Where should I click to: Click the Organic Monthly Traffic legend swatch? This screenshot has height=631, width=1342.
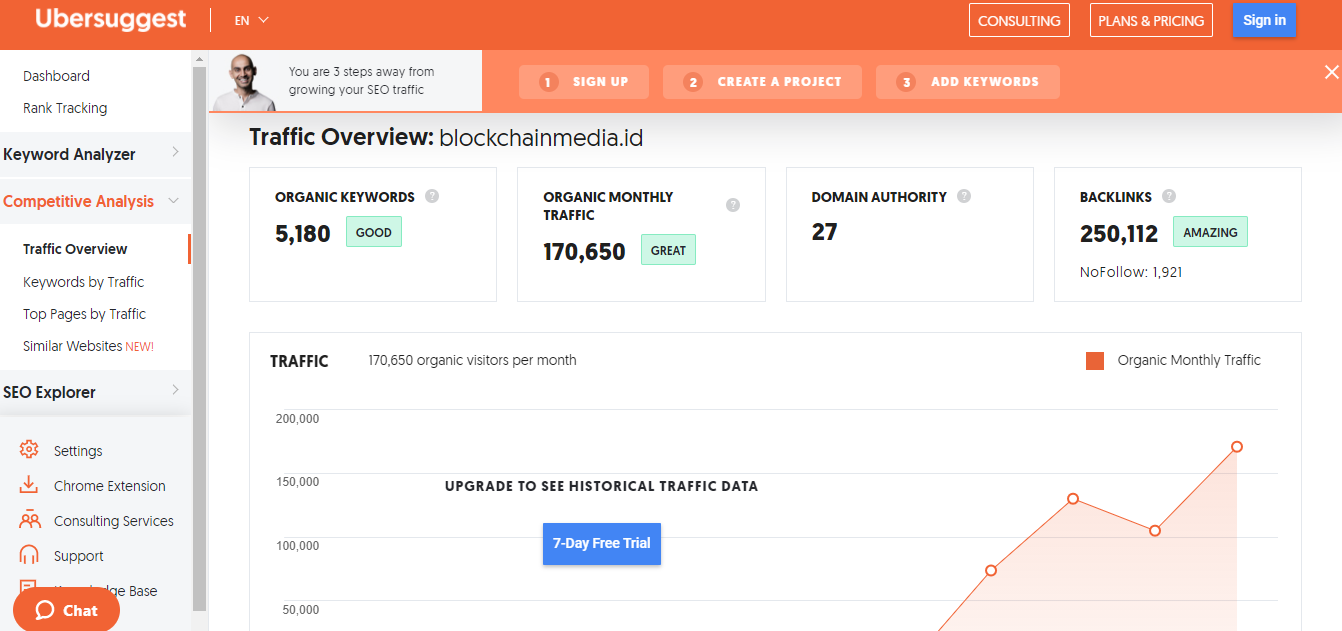point(1095,361)
